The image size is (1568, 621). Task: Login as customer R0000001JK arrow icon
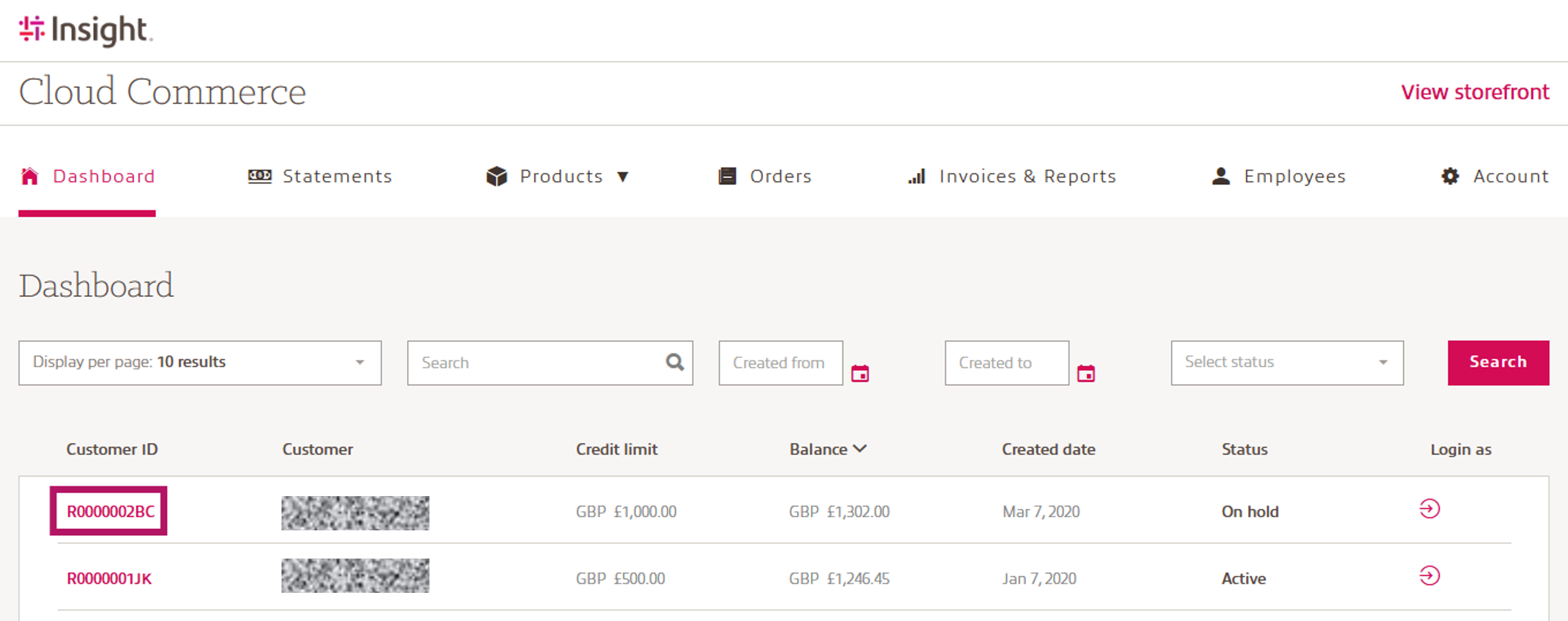1429,575
